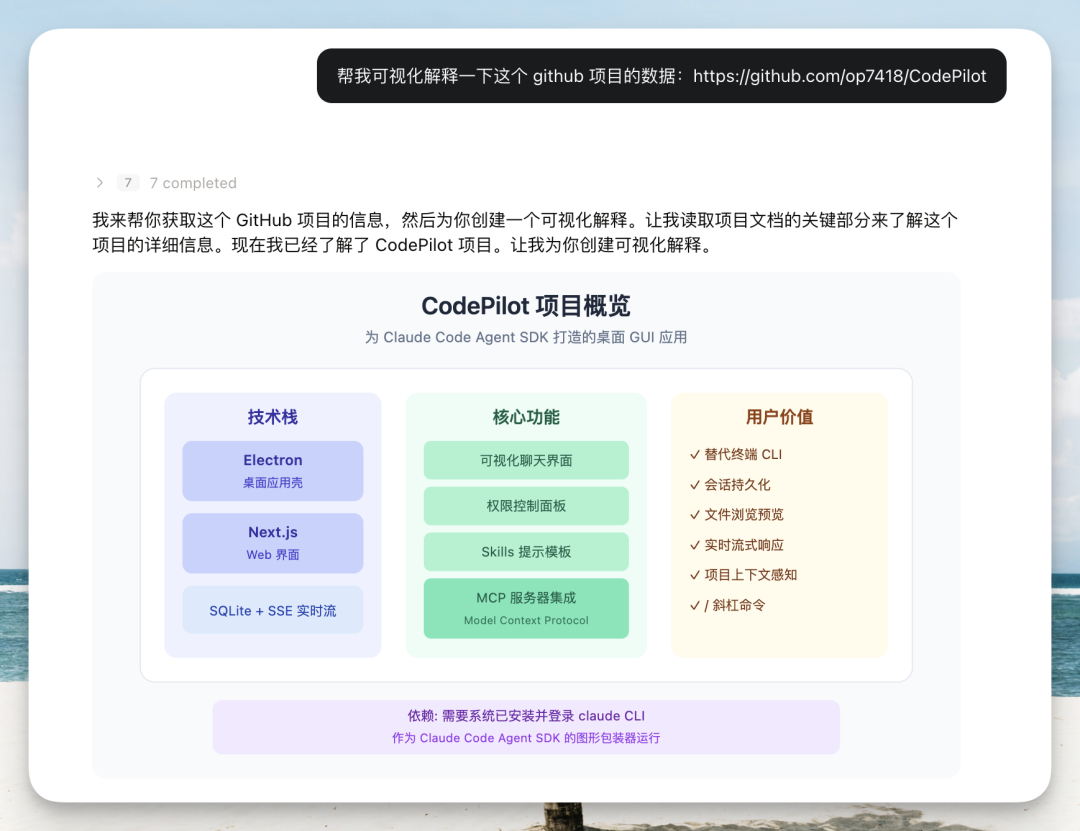Image resolution: width=1080 pixels, height=831 pixels.
Task: Select the Skills 提示模板 item
Action: tap(526, 551)
